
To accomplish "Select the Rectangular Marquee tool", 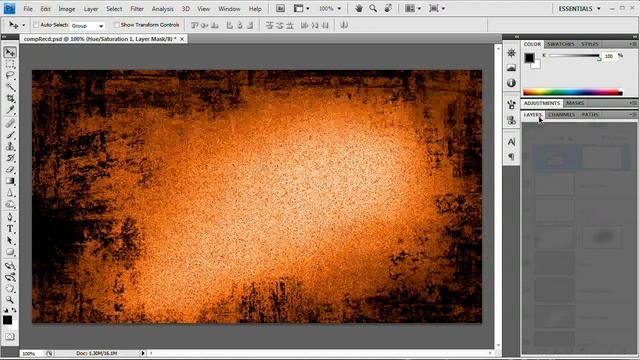I will 10,64.
